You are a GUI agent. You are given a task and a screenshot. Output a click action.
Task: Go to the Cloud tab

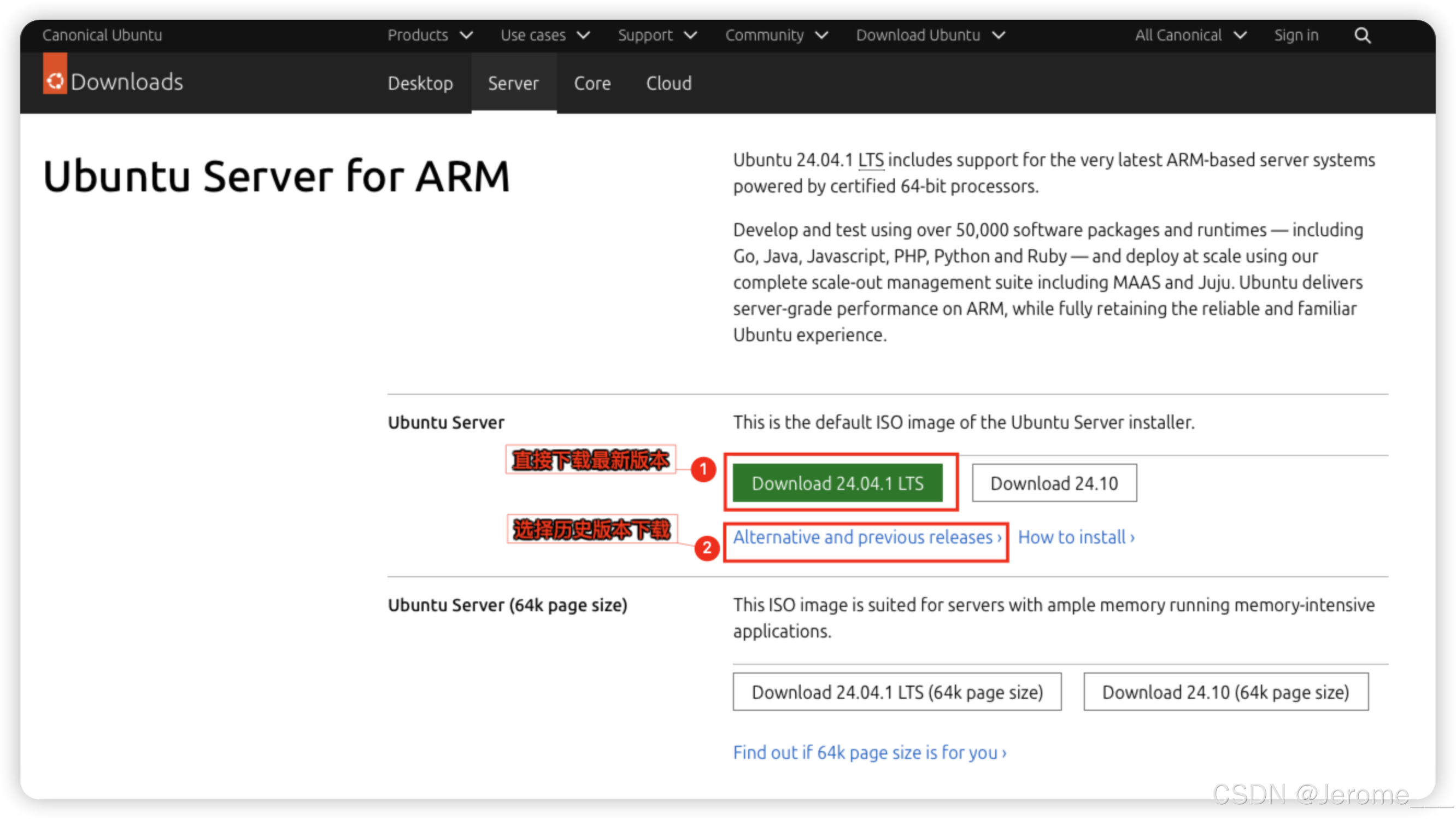(x=668, y=84)
